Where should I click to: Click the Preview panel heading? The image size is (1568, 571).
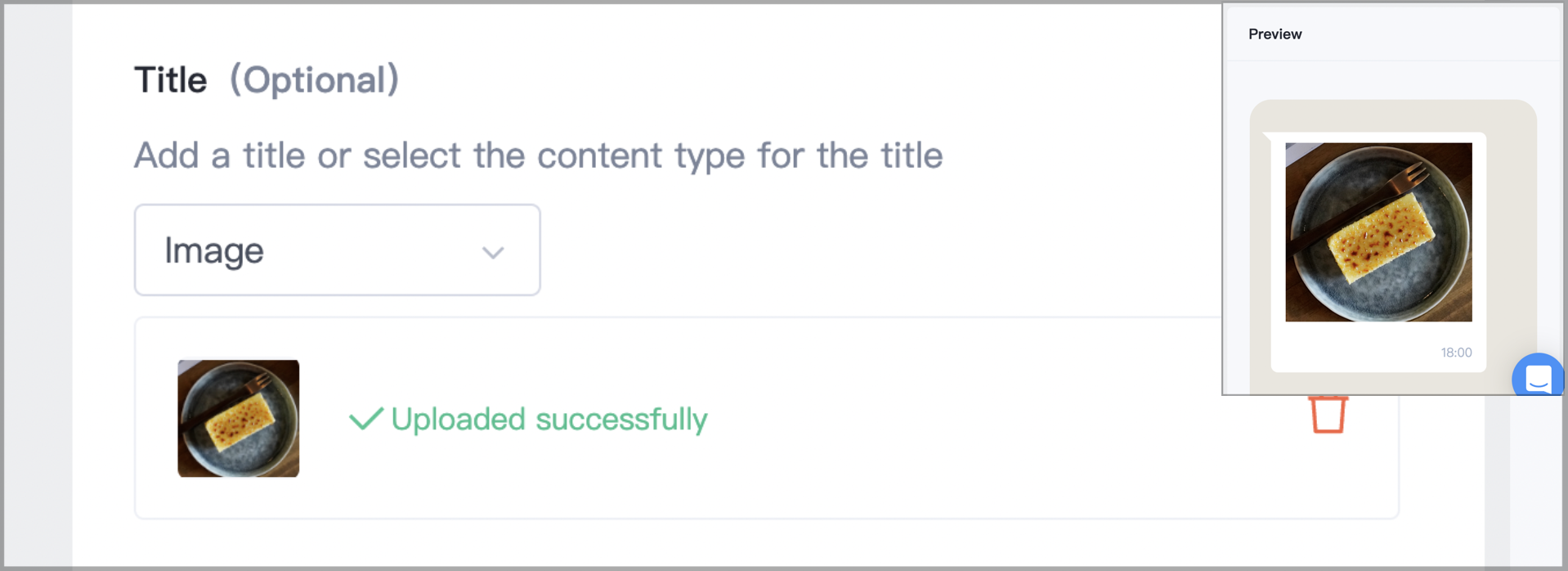point(1275,34)
